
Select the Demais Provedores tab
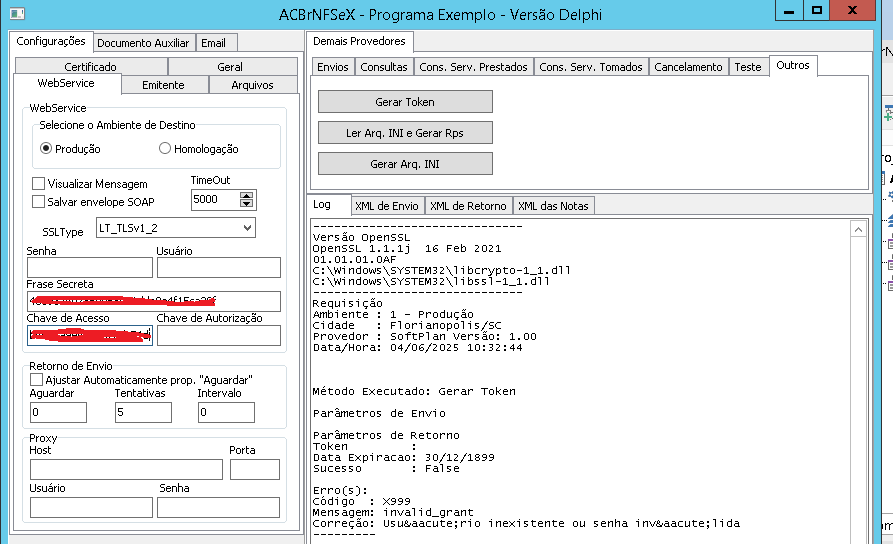pyautogui.click(x=359, y=41)
